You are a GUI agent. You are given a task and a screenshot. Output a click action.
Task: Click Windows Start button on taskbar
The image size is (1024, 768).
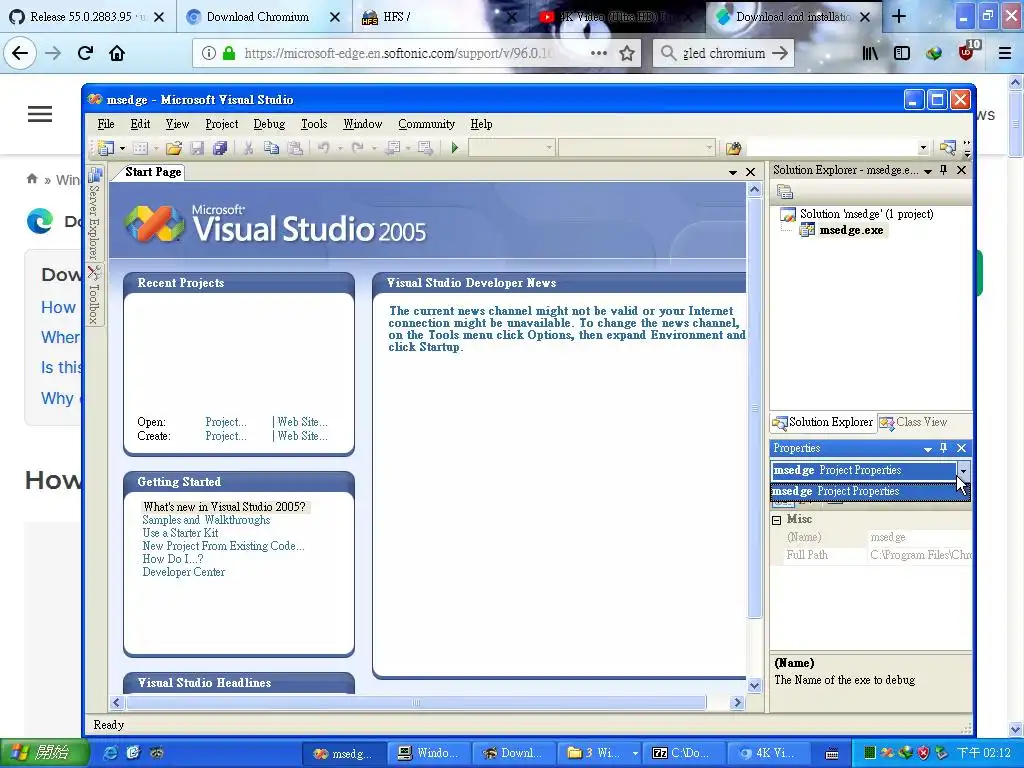tap(43, 753)
